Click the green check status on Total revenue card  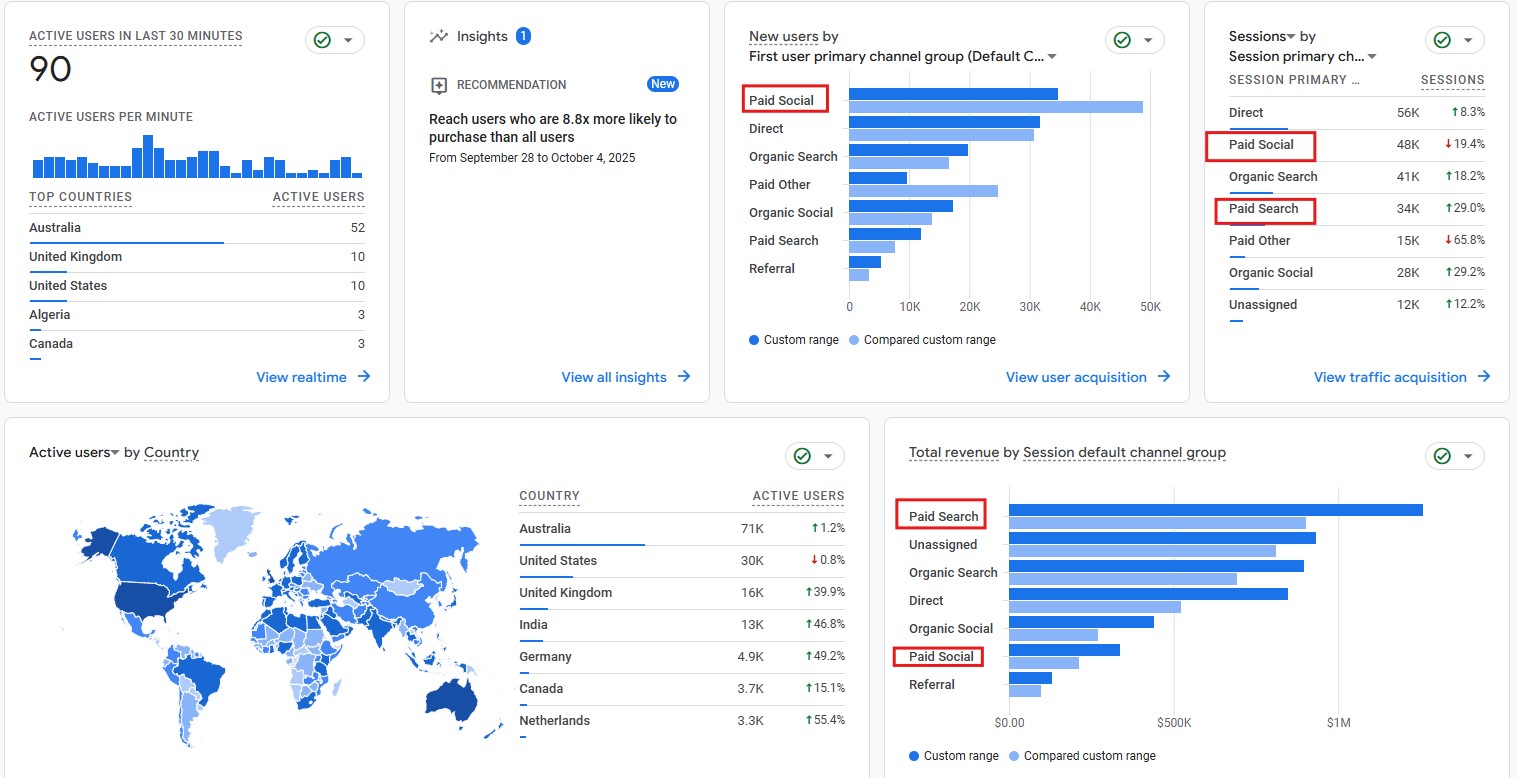tap(1442, 456)
